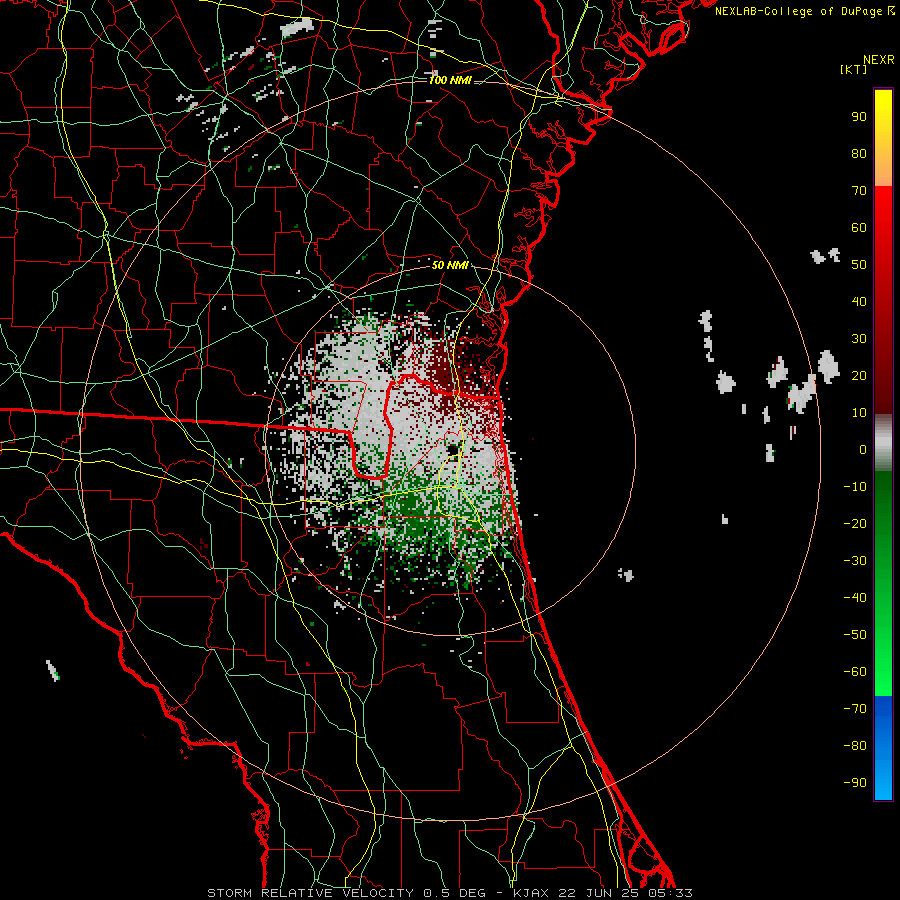900x900 pixels.
Task: Click the -60 value on velocity scale
Action: tap(855, 672)
